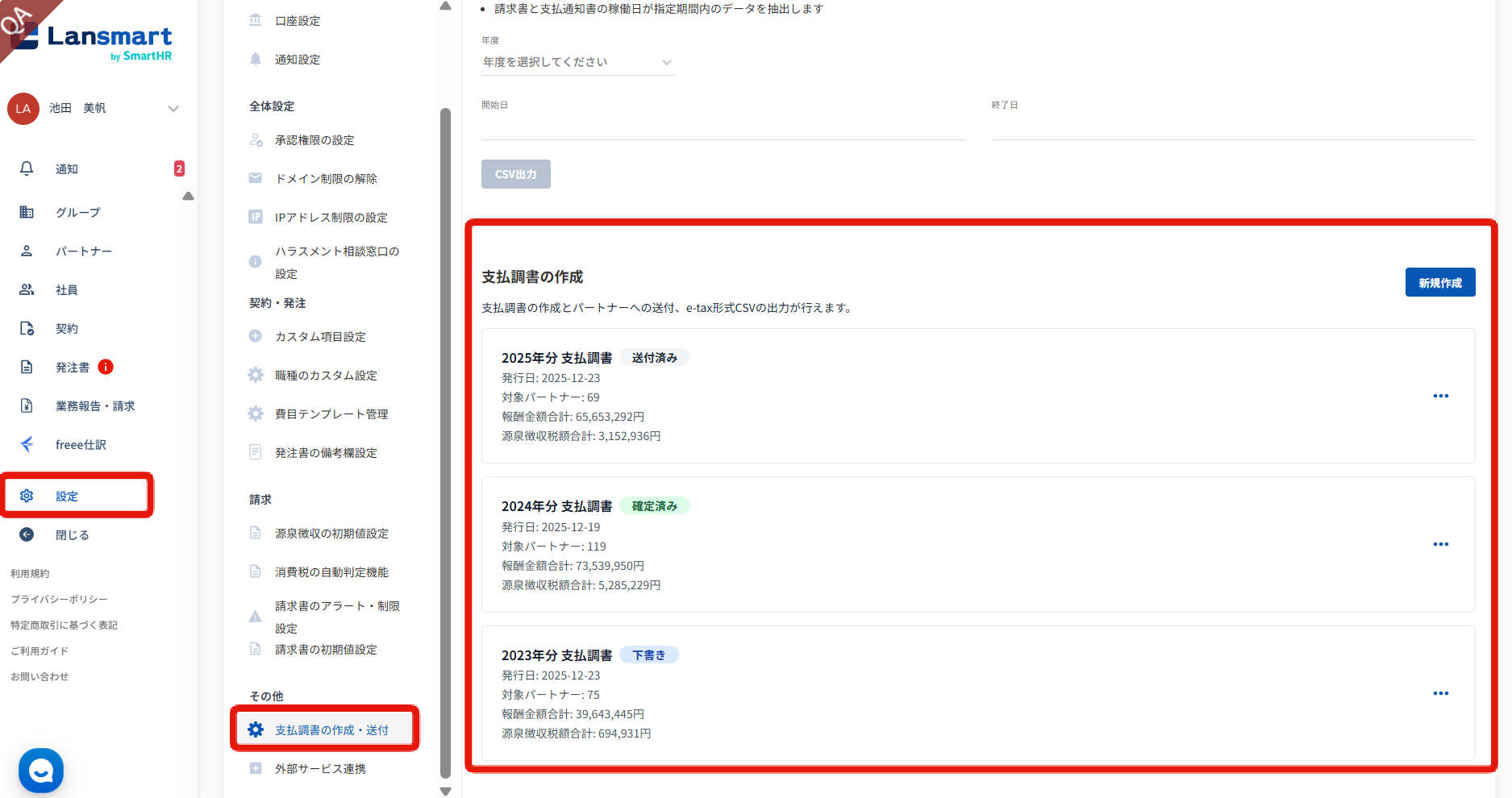
Task: Click the IPアドレス制限 IP icon
Action: click(x=256, y=217)
